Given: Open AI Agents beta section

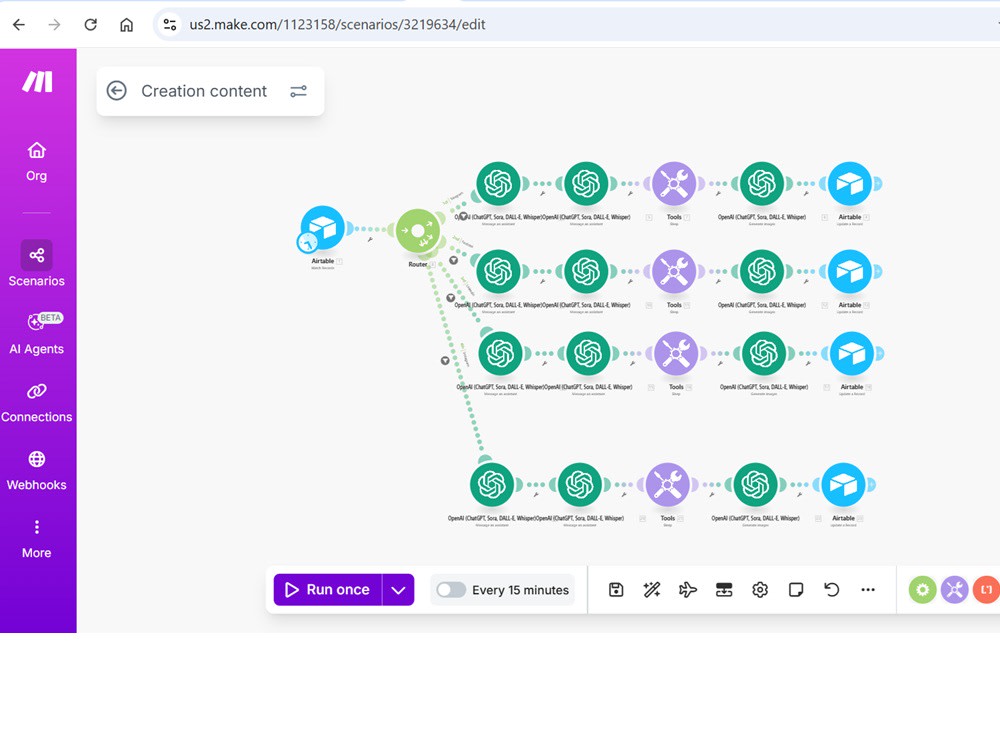Looking at the screenshot, I should tap(36, 334).
